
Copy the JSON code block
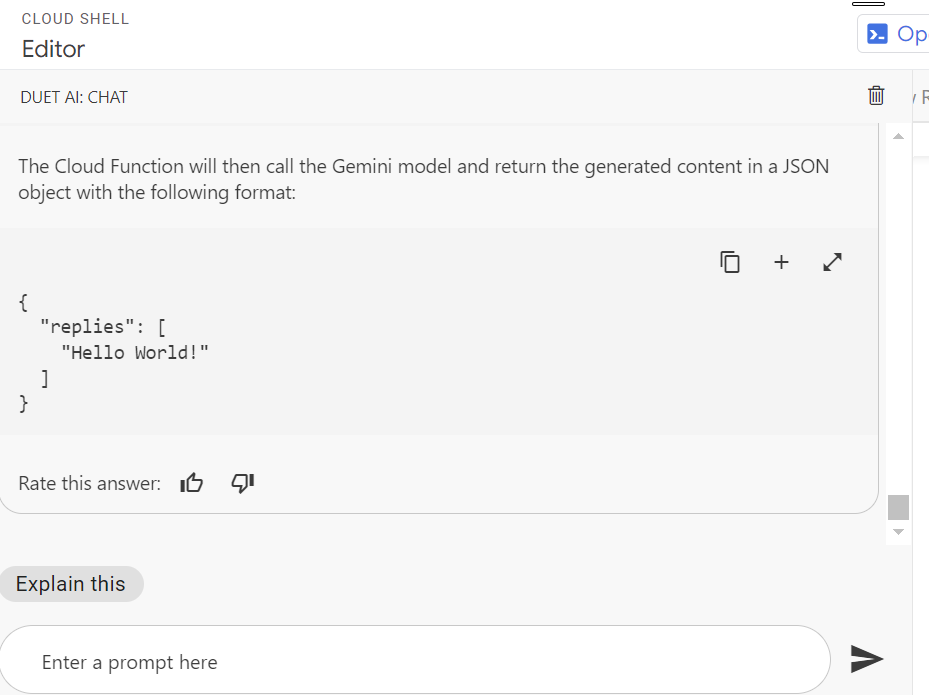point(730,262)
